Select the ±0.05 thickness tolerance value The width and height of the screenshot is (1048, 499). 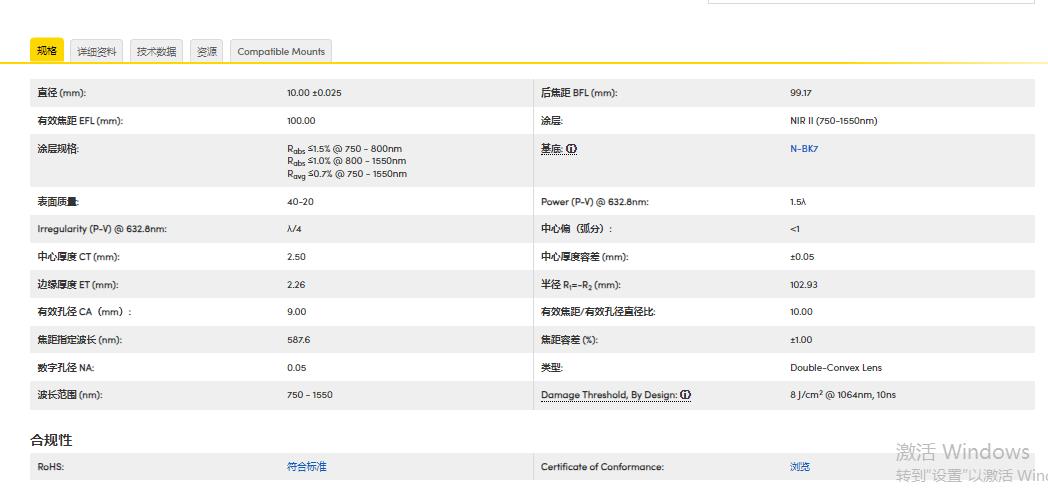coord(802,257)
